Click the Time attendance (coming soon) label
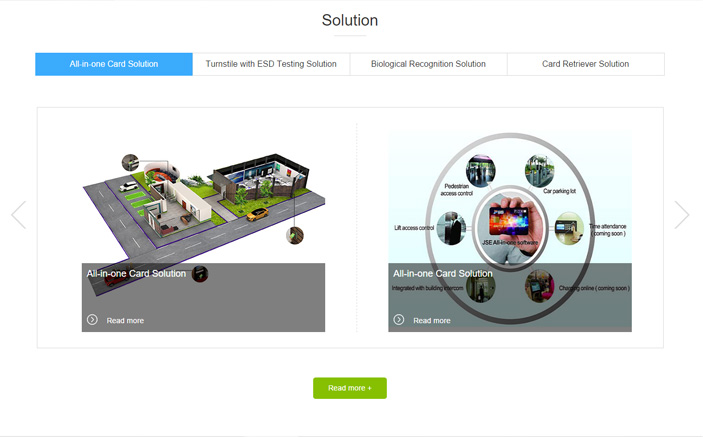This screenshot has height=437, width=703. click(x=608, y=230)
